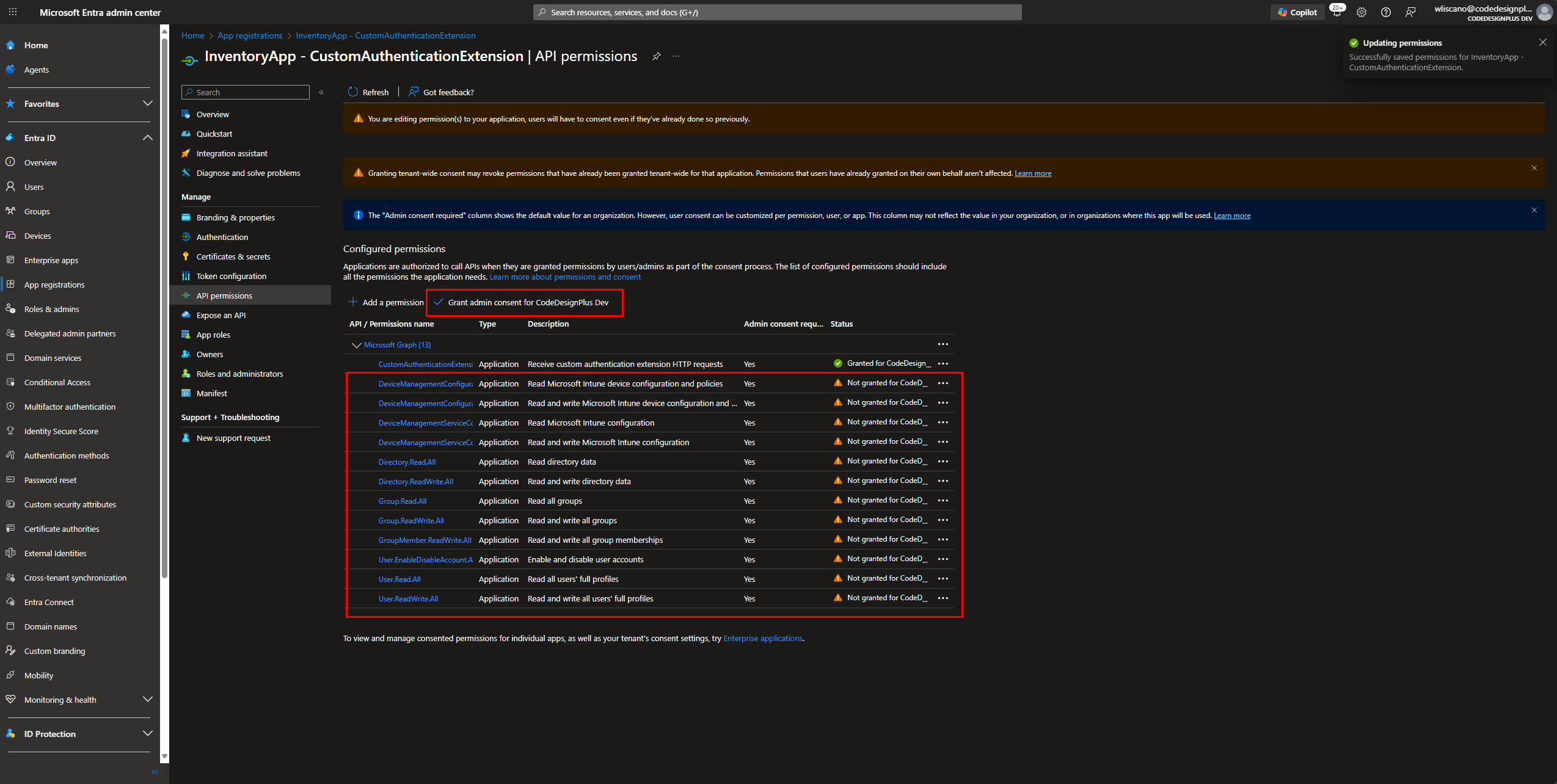The width and height of the screenshot is (1557, 784).
Task: Collapse the Entra ID section
Action: 147,137
